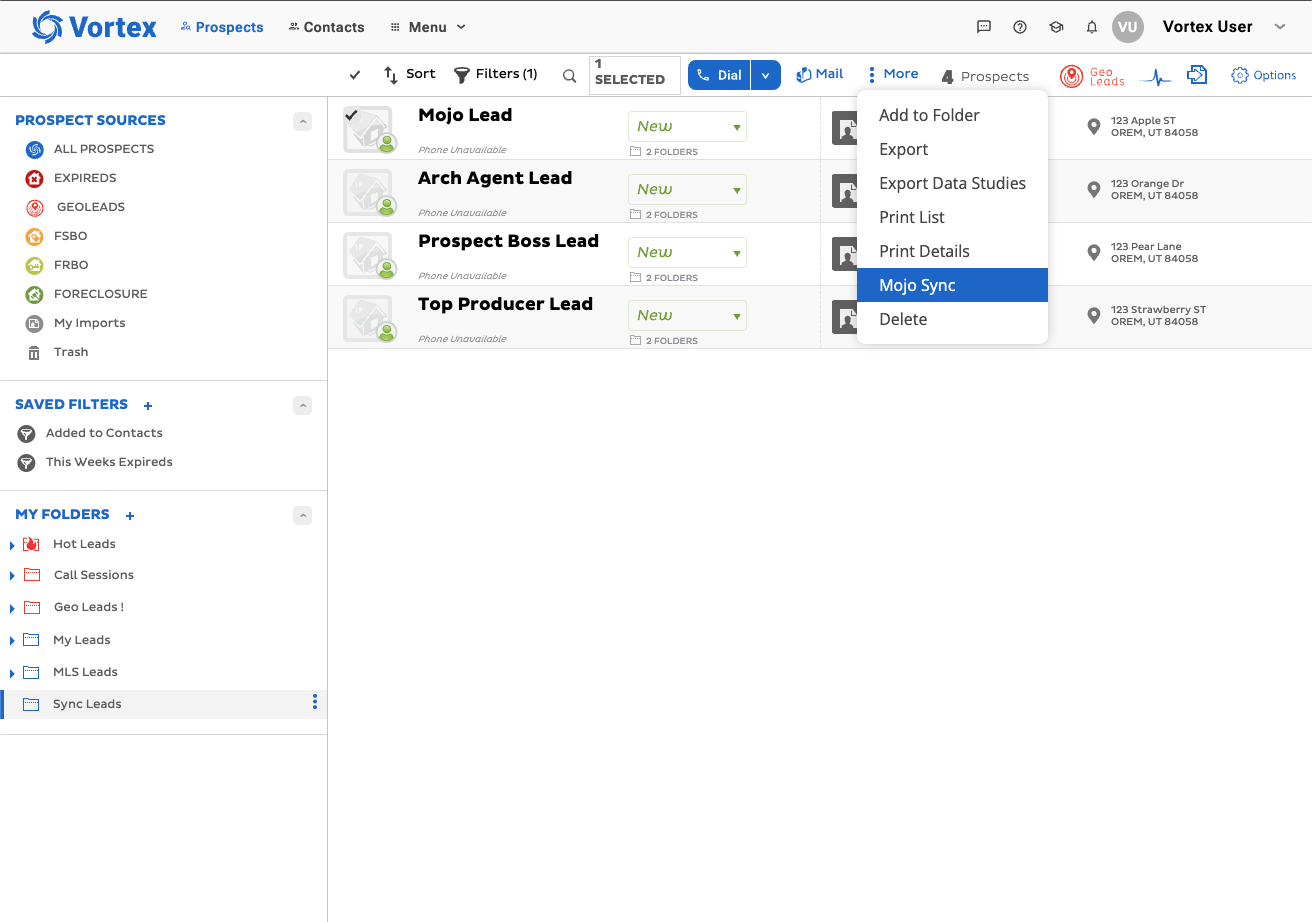This screenshot has width=1312, height=922.
Task: Click the Mail button
Action: point(820,74)
